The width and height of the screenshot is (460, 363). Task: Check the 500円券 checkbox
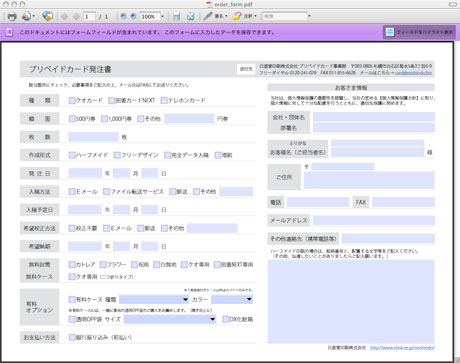click(x=72, y=119)
